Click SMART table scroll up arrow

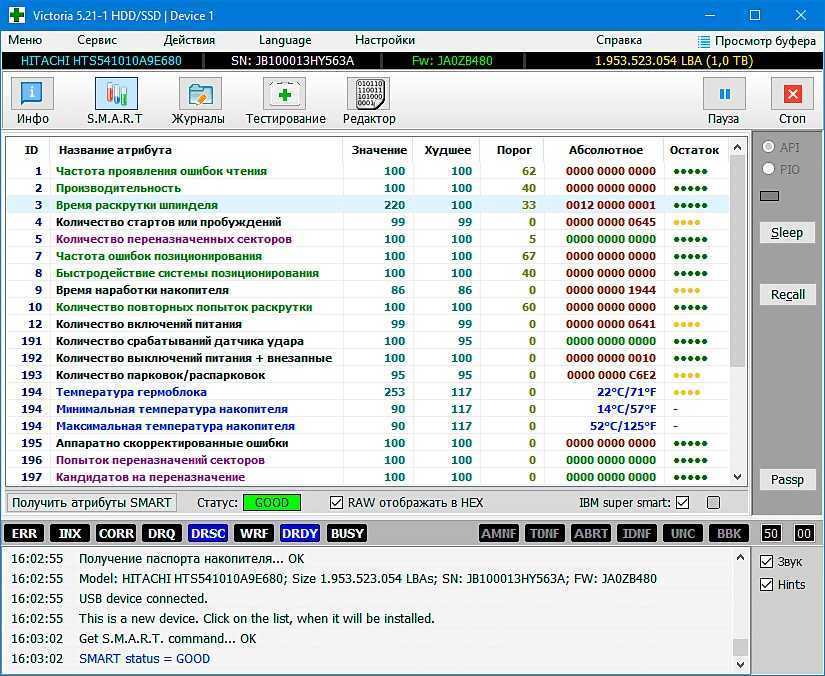(737, 148)
